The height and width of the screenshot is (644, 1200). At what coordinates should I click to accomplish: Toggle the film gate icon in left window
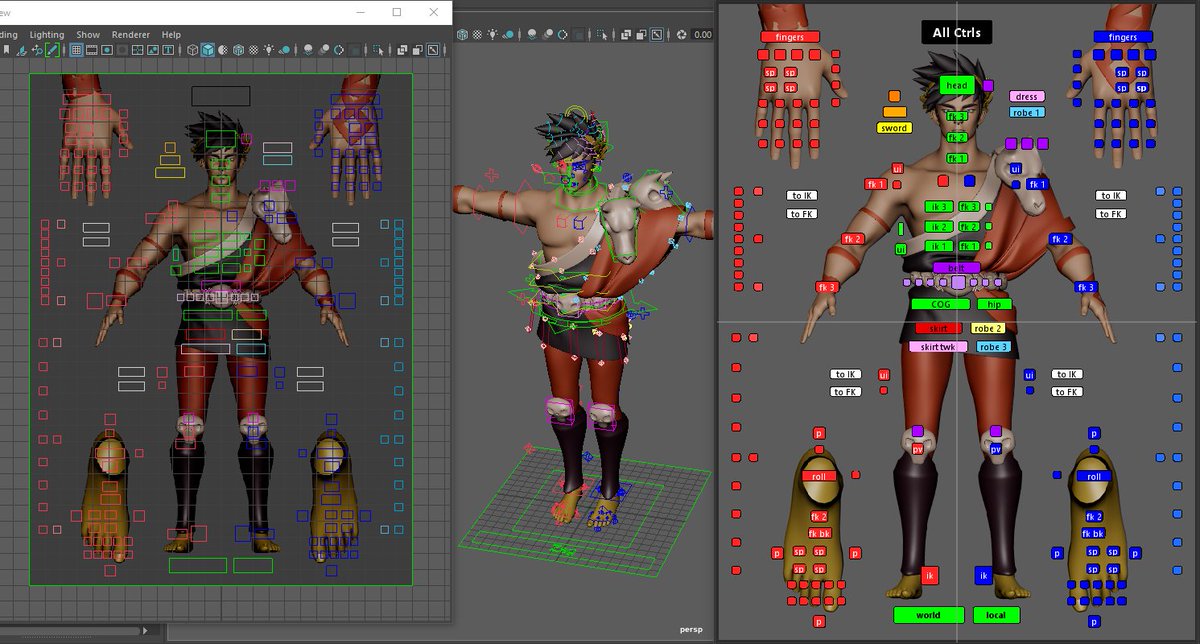pyautogui.click(x=90, y=50)
